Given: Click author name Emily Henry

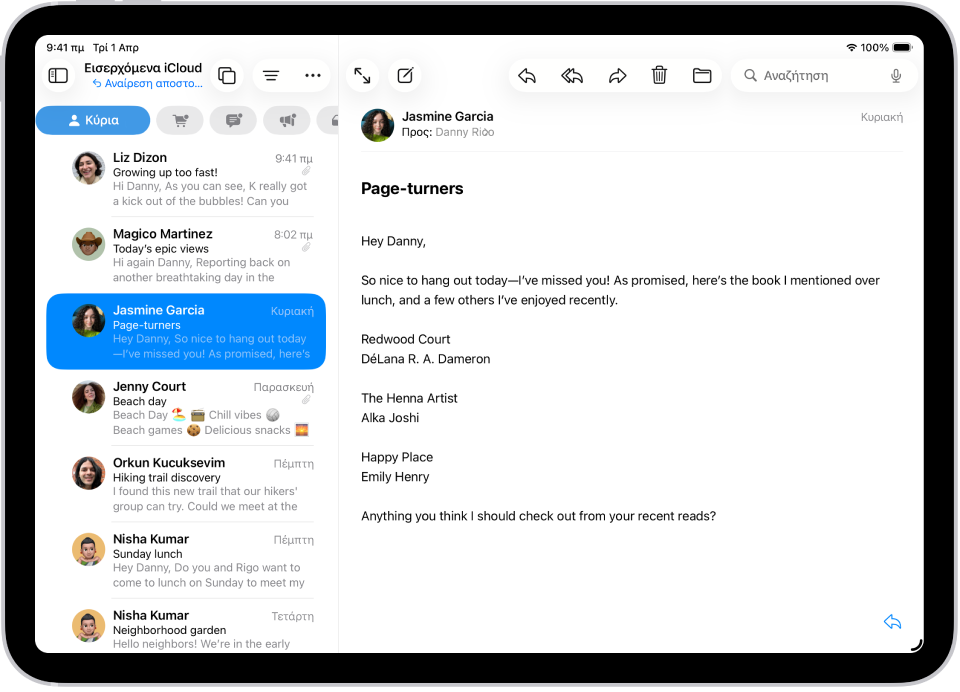Looking at the screenshot, I should coord(395,477).
